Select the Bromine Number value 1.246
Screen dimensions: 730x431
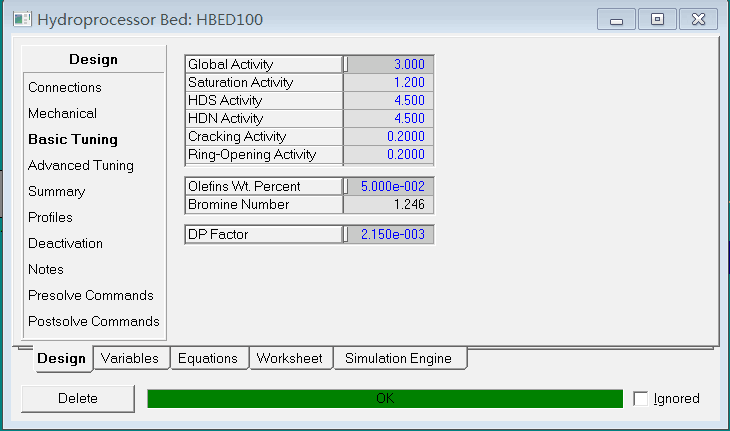389,204
